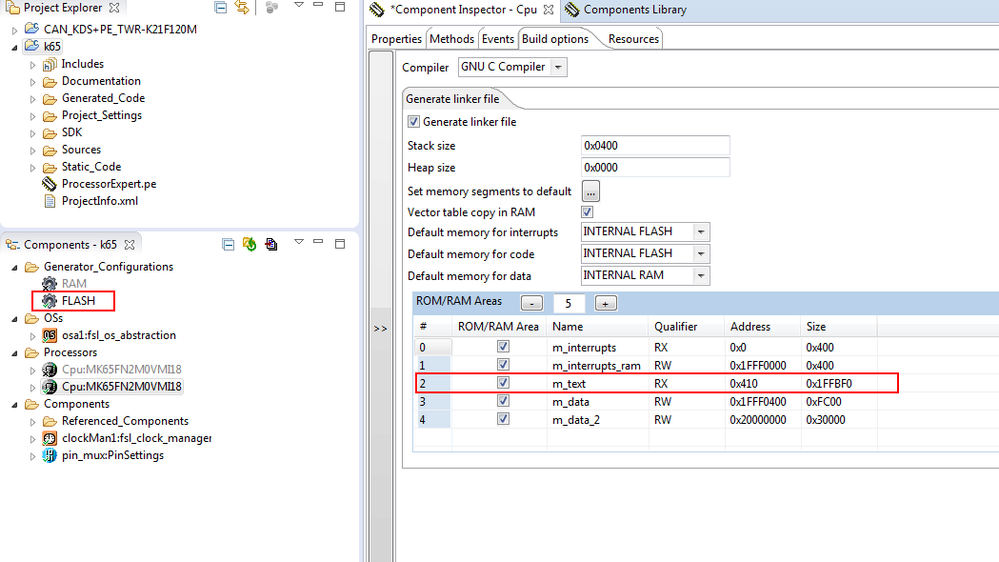Collapse the k65 project tree

15,47
